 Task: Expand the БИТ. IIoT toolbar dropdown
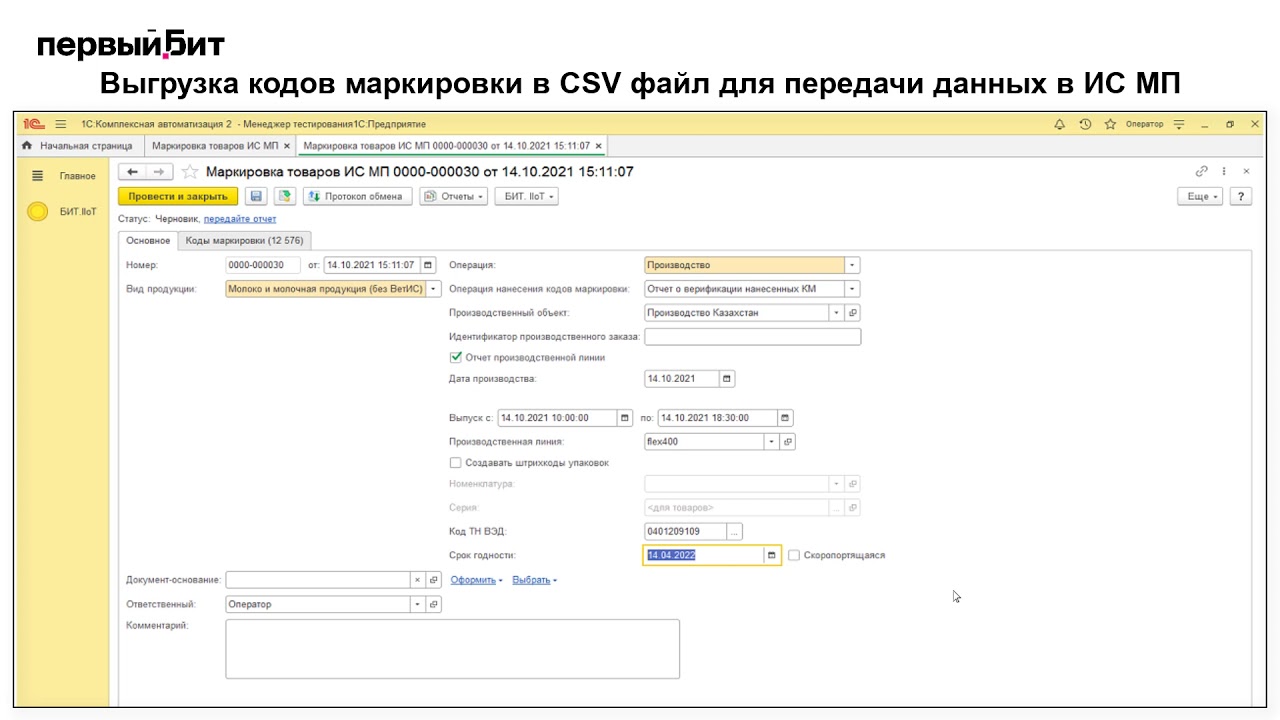coord(526,196)
